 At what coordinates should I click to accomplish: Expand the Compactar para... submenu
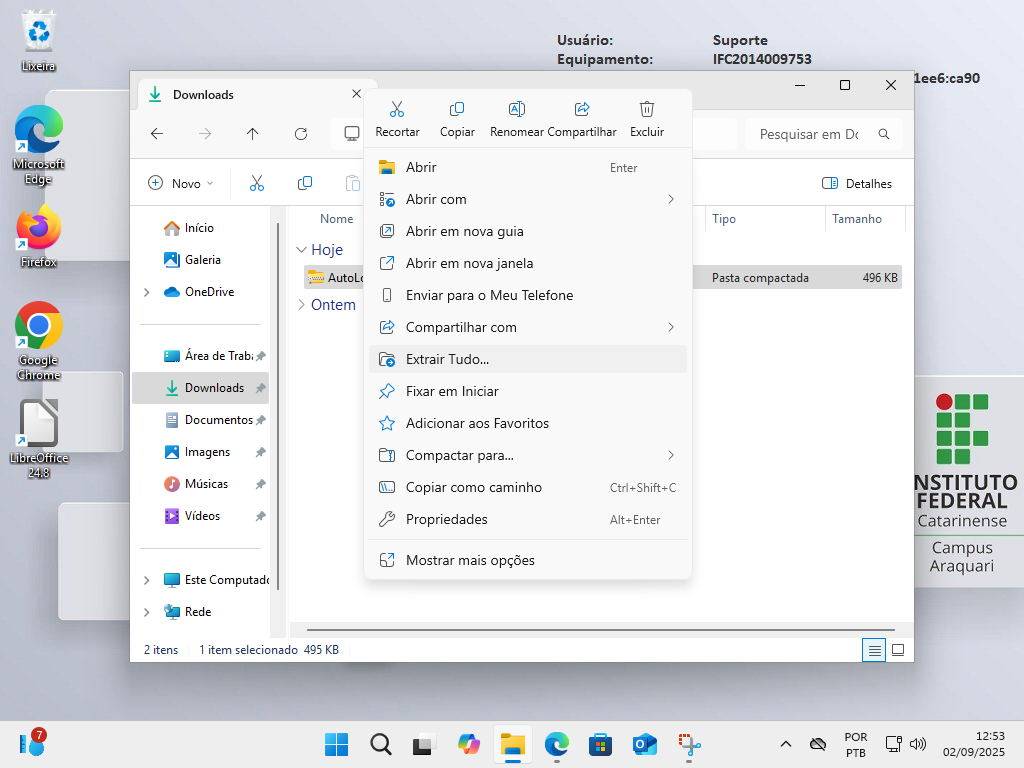point(671,455)
